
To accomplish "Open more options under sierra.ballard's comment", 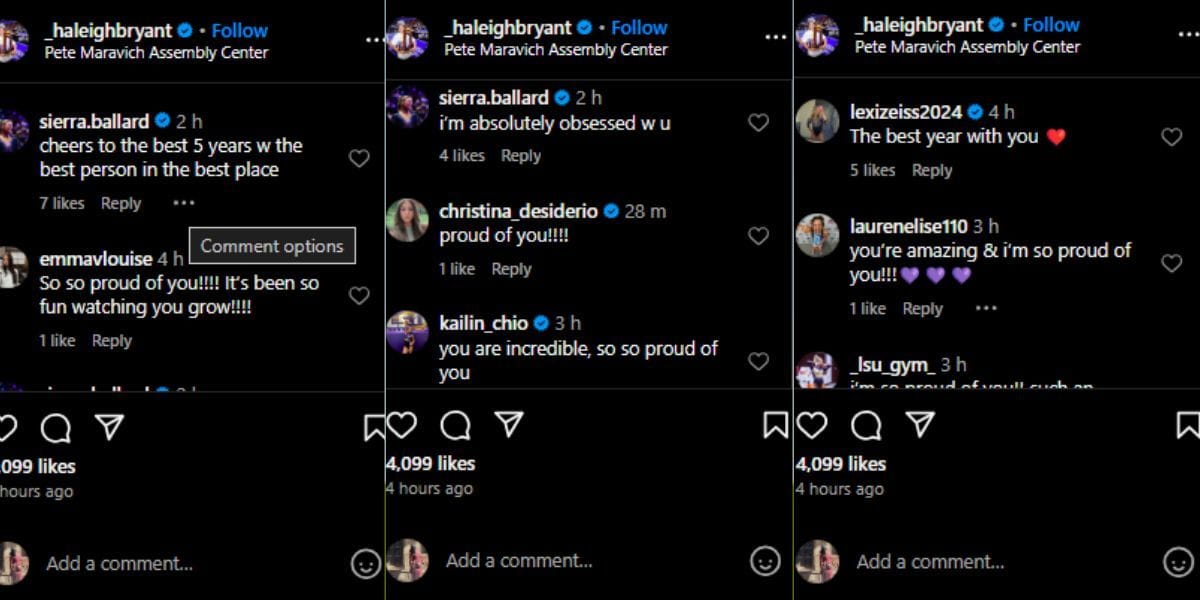I will point(184,203).
